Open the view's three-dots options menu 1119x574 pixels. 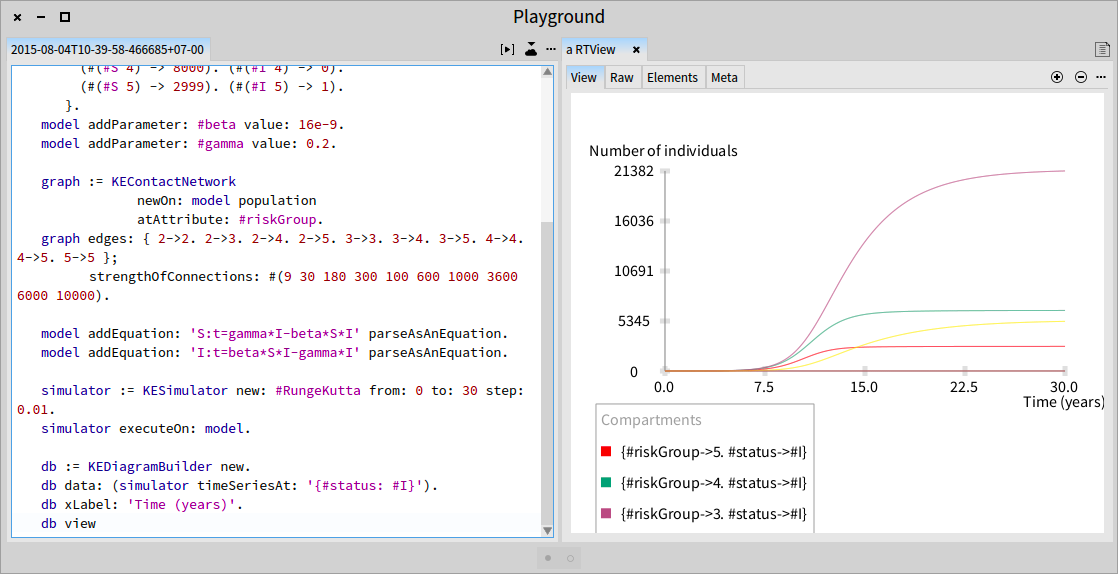[x=1101, y=77]
